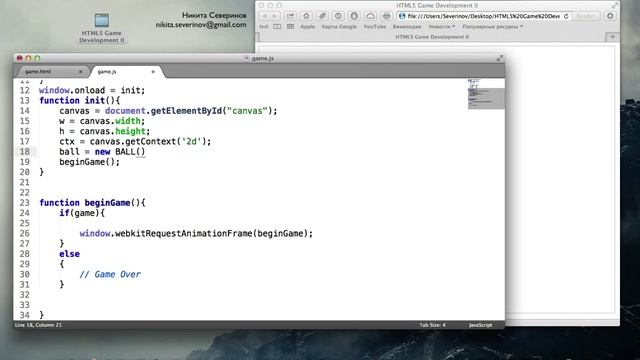
Task: Click the Safari Reader button
Action: (x=586, y=16)
